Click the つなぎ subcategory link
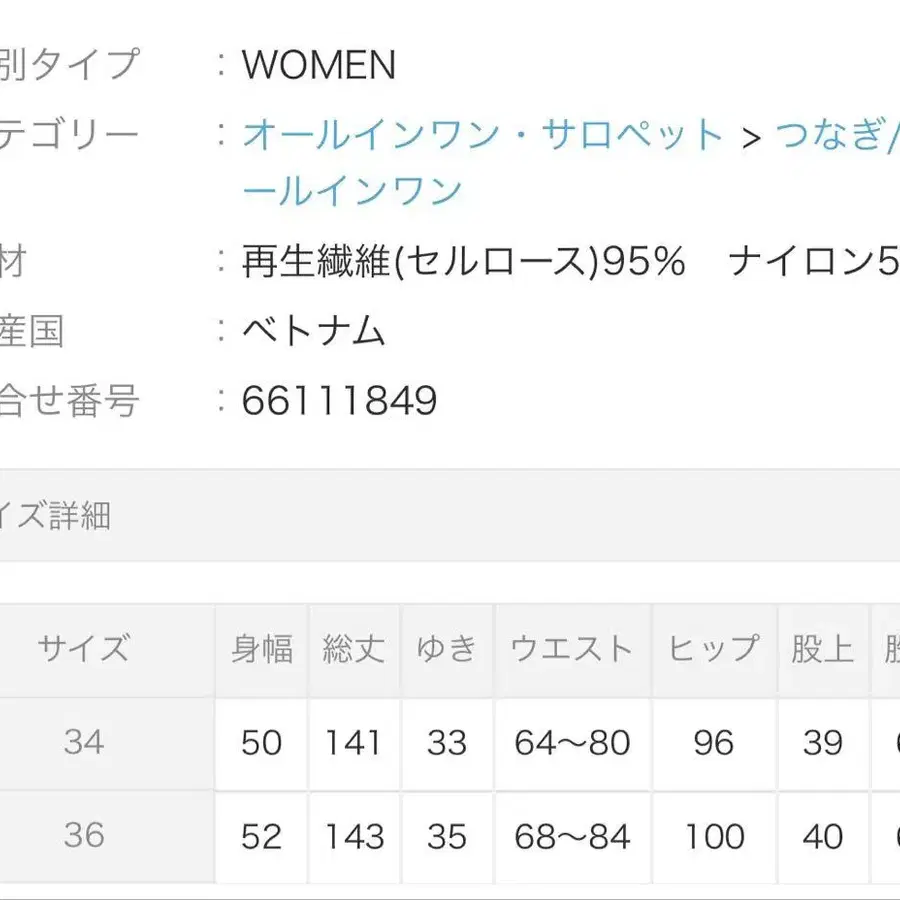The image size is (900, 900). pos(826,135)
